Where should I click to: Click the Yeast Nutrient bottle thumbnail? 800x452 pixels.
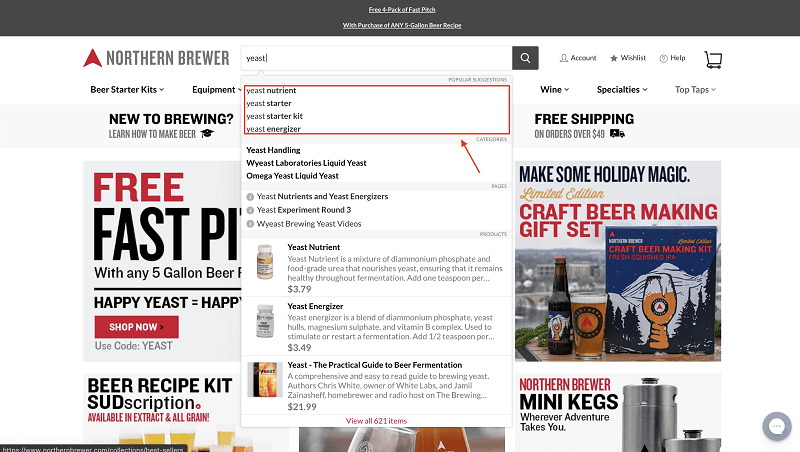pos(265,262)
